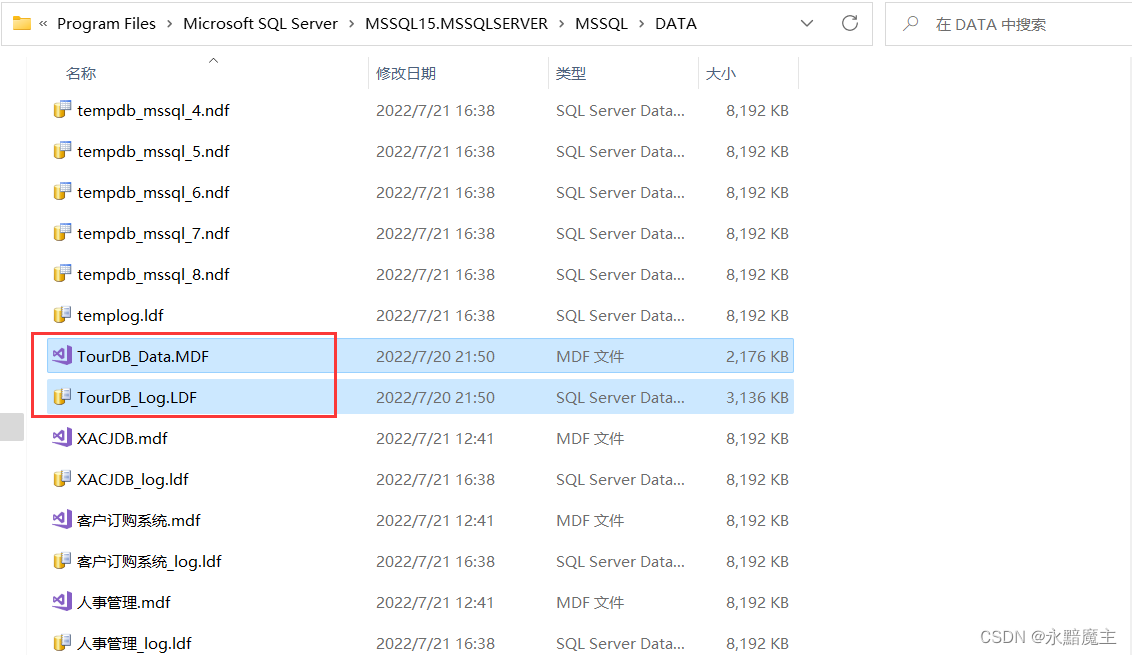This screenshot has width=1132, height=655.
Task: Select file name TourDB_Log.LDF
Action: pyautogui.click(x=137, y=397)
